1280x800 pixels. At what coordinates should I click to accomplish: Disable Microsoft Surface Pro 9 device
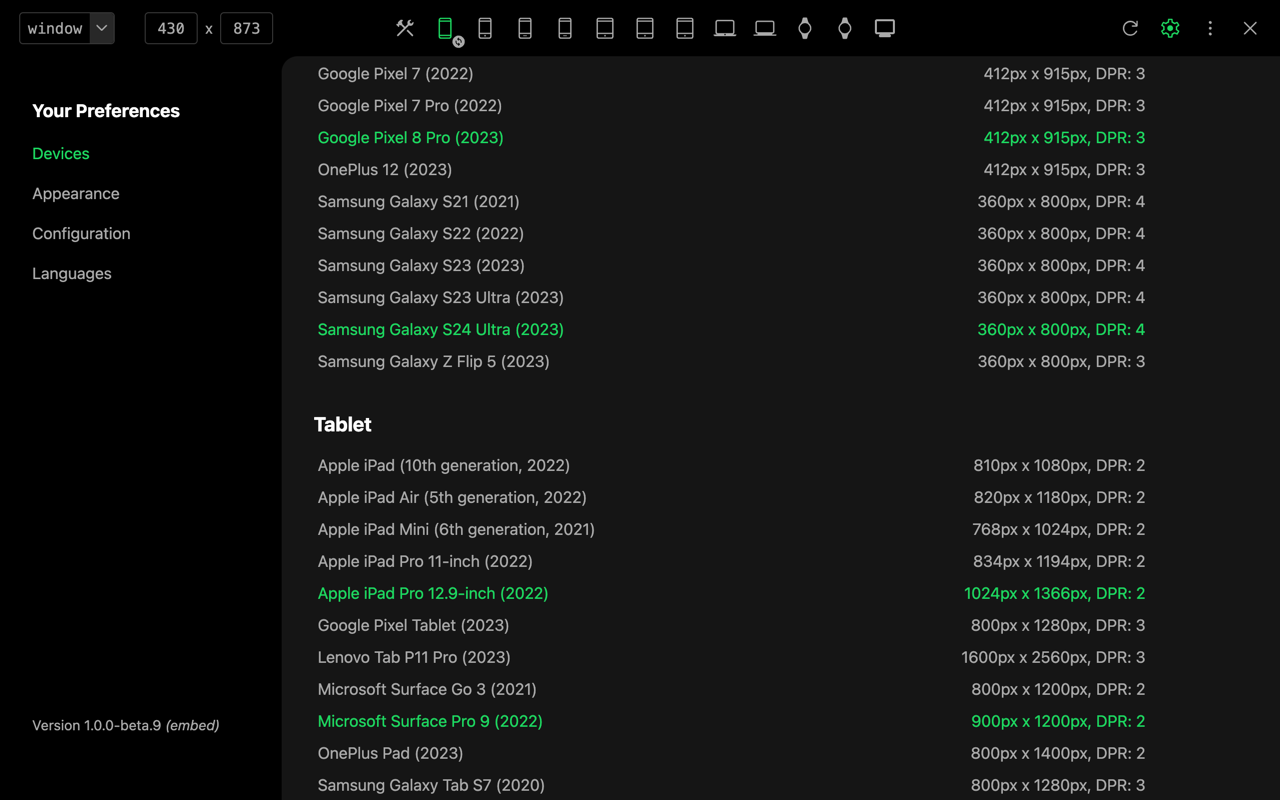point(430,722)
